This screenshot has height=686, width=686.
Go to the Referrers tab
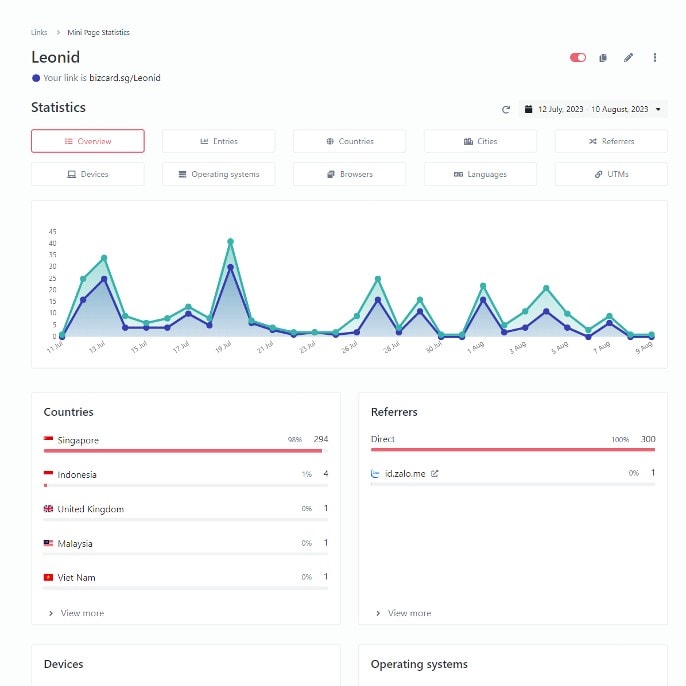[611, 141]
